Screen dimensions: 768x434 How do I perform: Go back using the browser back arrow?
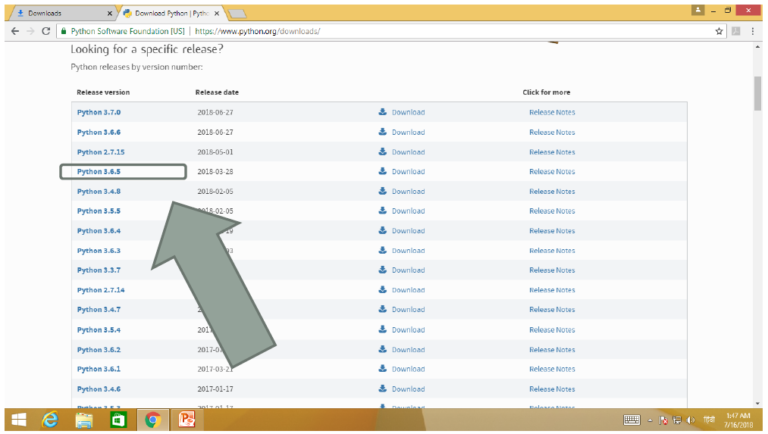pyautogui.click(x=13, y=31)
